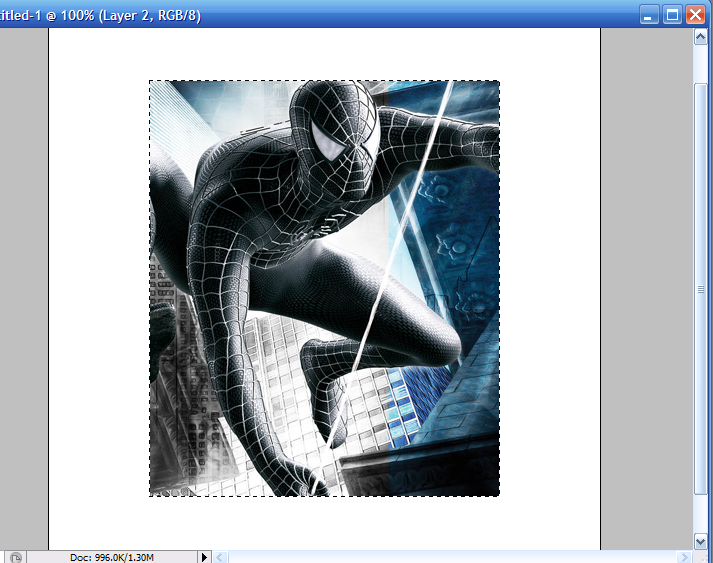Click the horizontal scrollbar right arrow
713x563 pixels.
click(x=684, y=557)
